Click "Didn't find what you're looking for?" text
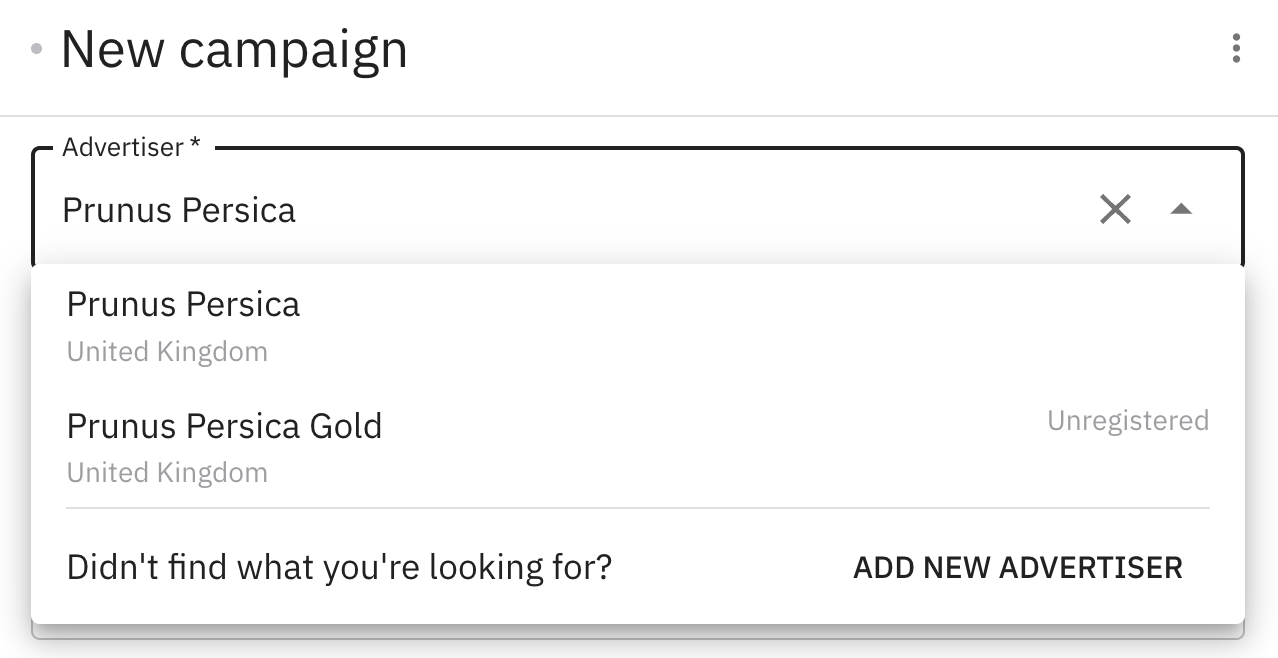Screen dimensions: 1278x658 339,568
